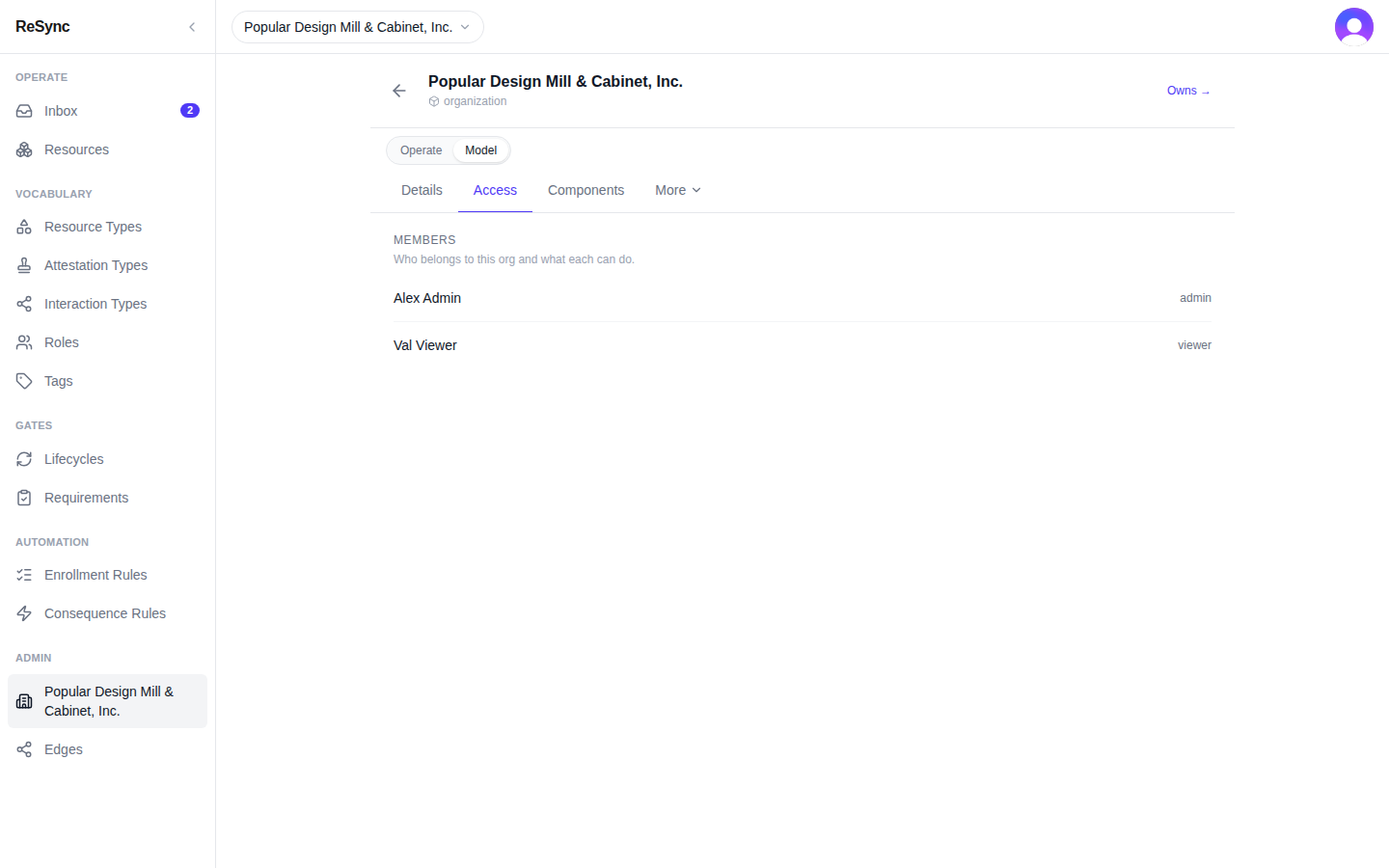Go to Consequence Rules
Image resolution: width=1389 pixels, height=868 pixels.
point(107,613)
